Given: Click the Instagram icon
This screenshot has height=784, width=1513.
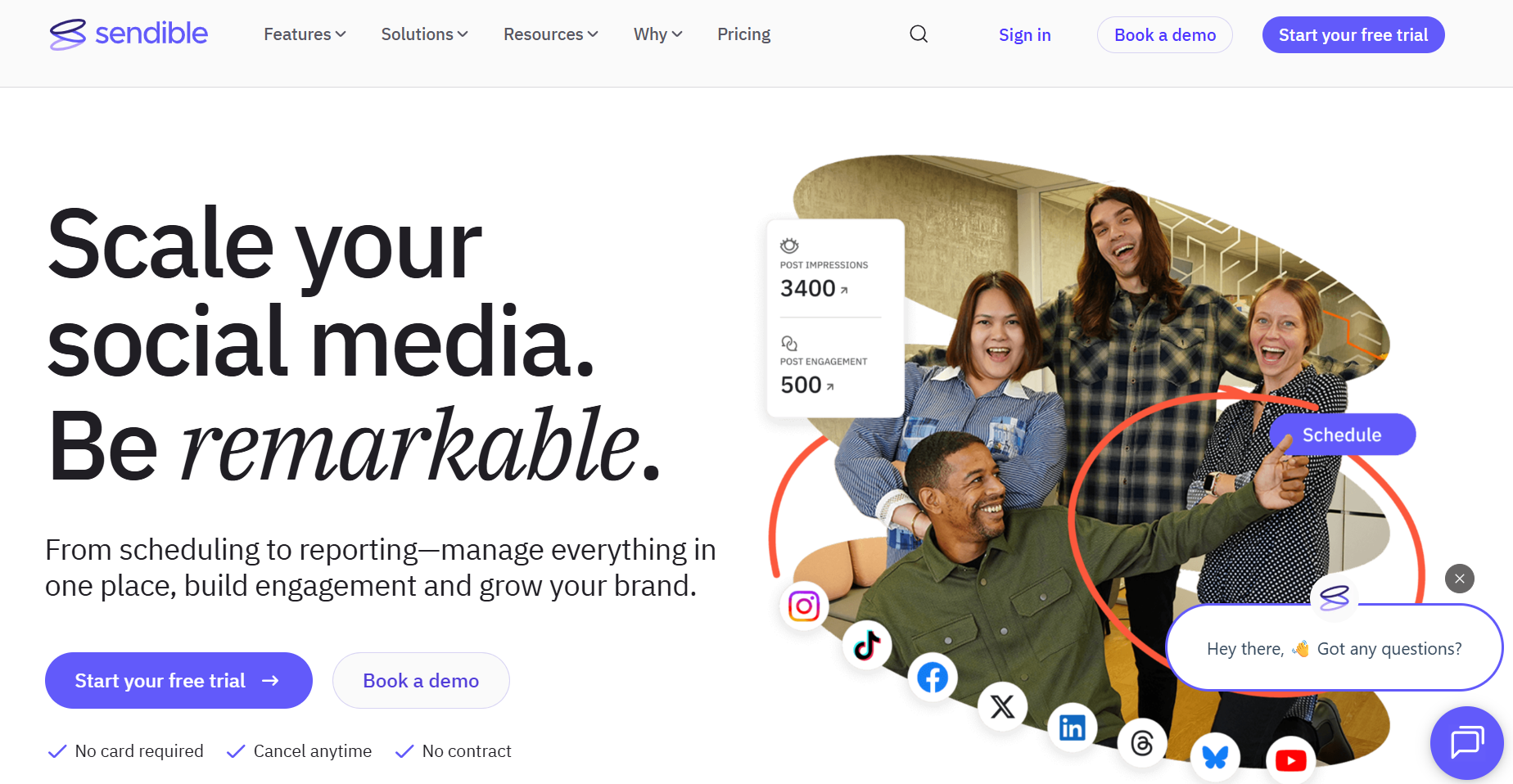Looking at the screenshot, I should [x=804, y=606].
